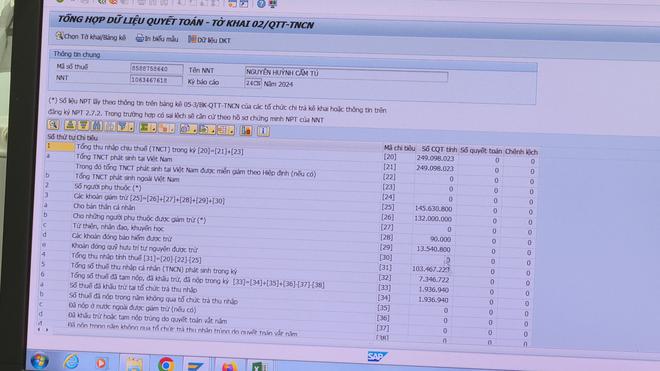Click the NNT number input field
Screen dimensions: 660x371
[x=156, y=80]
